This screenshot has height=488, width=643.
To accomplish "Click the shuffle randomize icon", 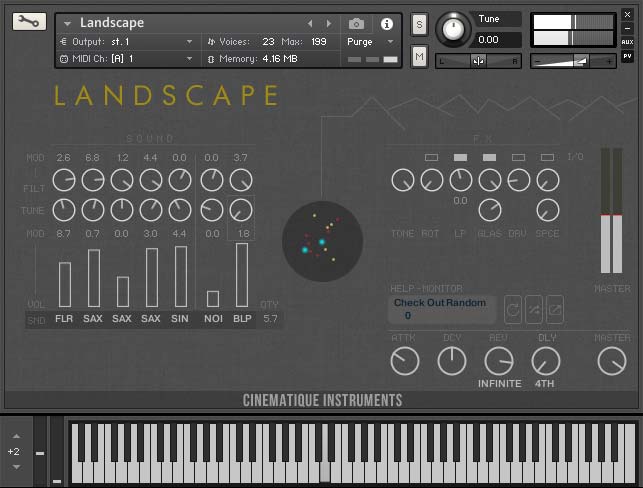I will coord(534,310).
